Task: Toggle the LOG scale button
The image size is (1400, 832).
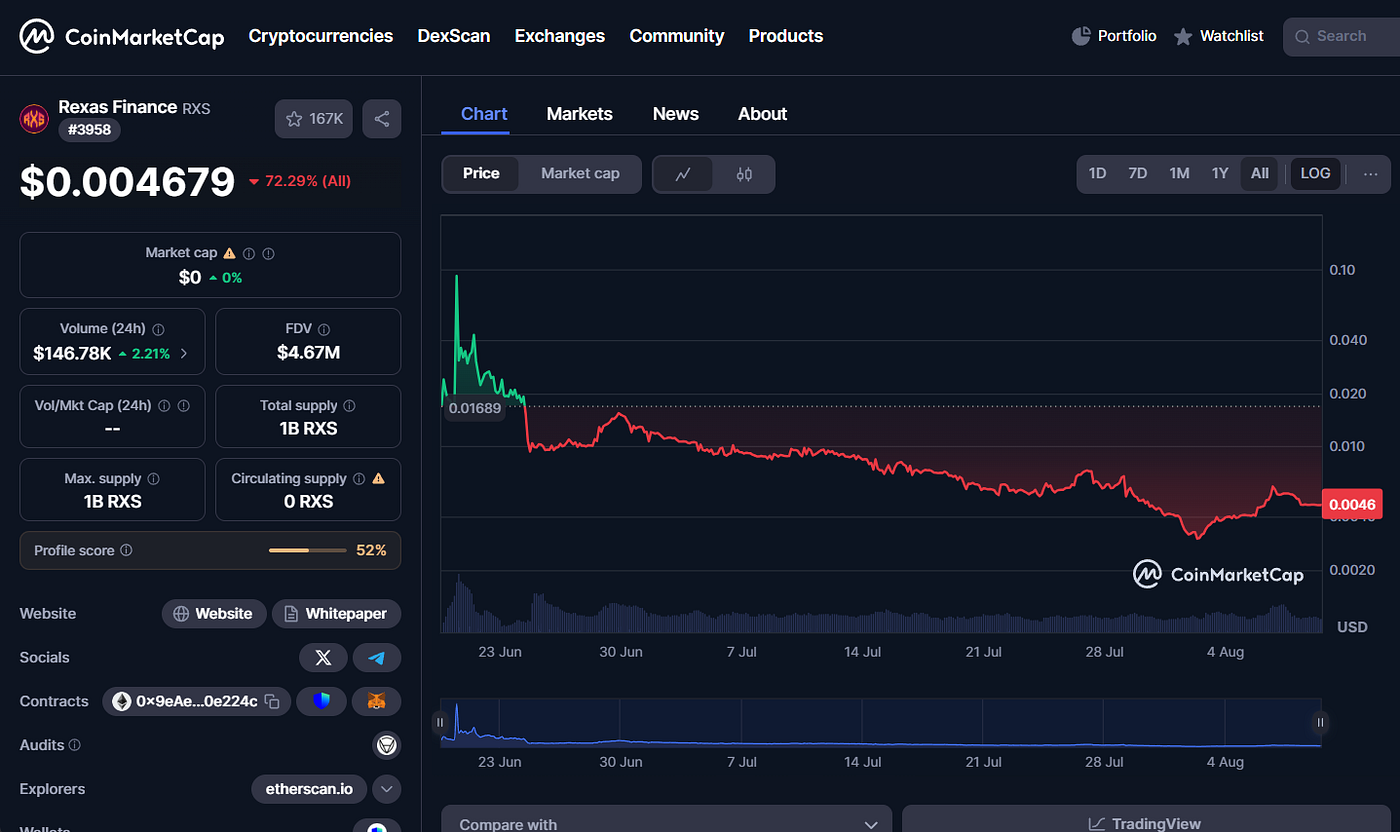Action: (x=1315, y=174)
